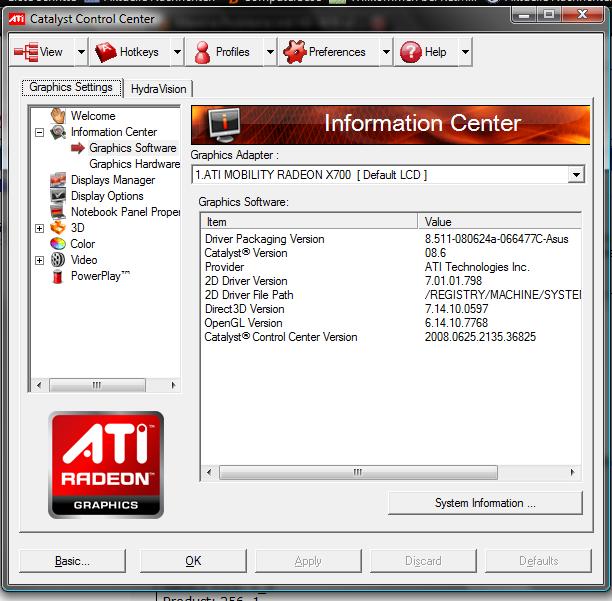Click the OK button
612x601 pixels.
coord(193,561)
